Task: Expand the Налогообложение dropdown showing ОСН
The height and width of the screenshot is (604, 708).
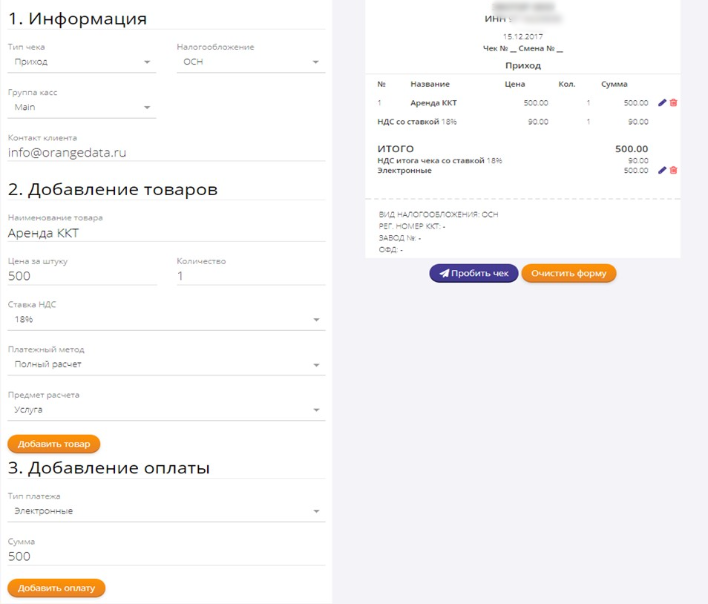Action: 251,62
